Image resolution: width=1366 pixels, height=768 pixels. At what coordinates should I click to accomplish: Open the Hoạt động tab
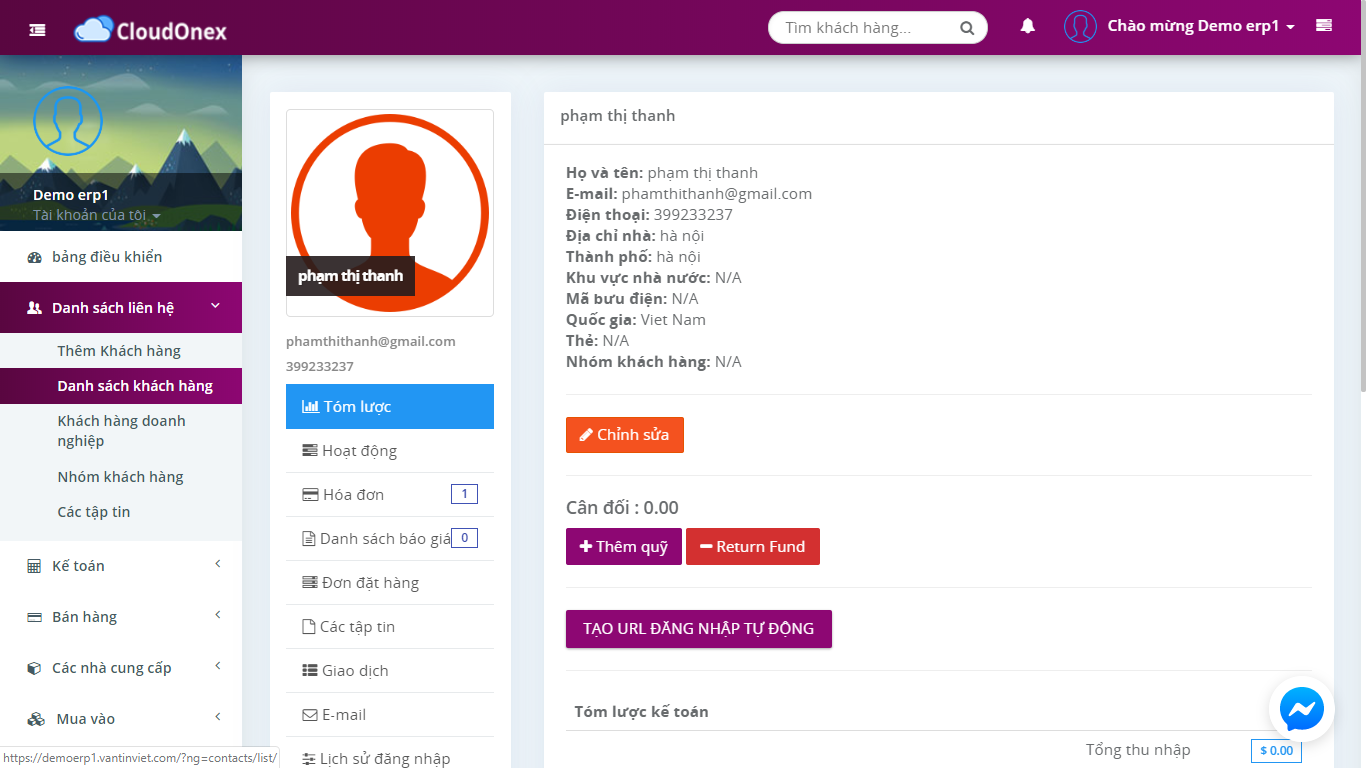click(390, 451)
